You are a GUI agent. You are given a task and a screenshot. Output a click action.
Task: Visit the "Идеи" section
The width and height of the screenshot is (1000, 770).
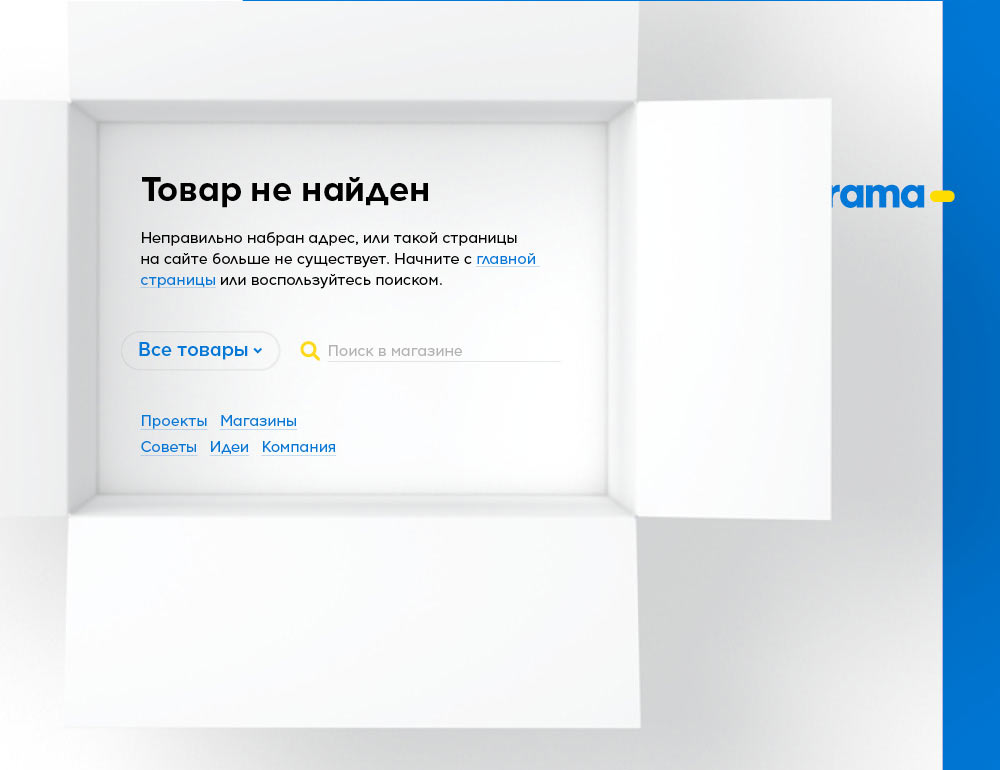coord(229,447)
